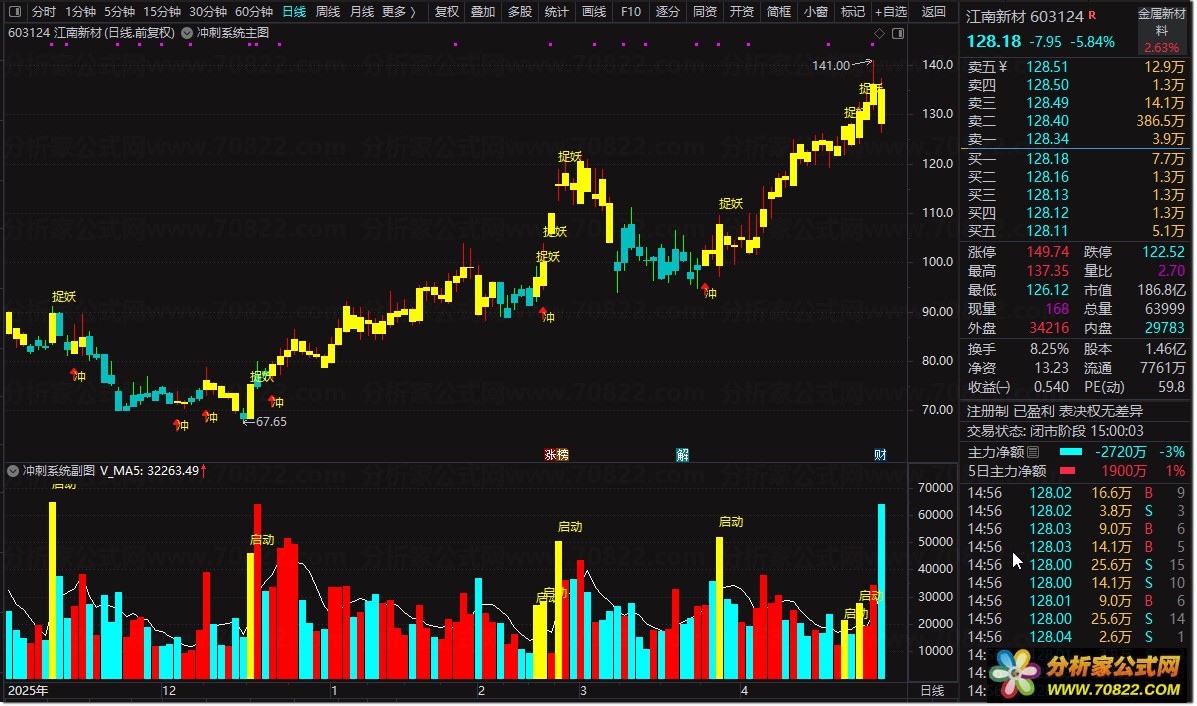Viewport: 1197px width, 706px height.
Task: Expand the 冲刺系统主图 indicator dropdown
Action: pos(189,33)
